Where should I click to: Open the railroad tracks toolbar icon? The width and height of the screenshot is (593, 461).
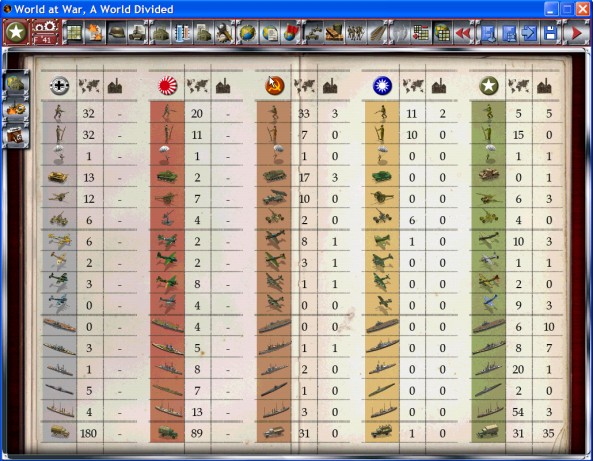(377, 33)
